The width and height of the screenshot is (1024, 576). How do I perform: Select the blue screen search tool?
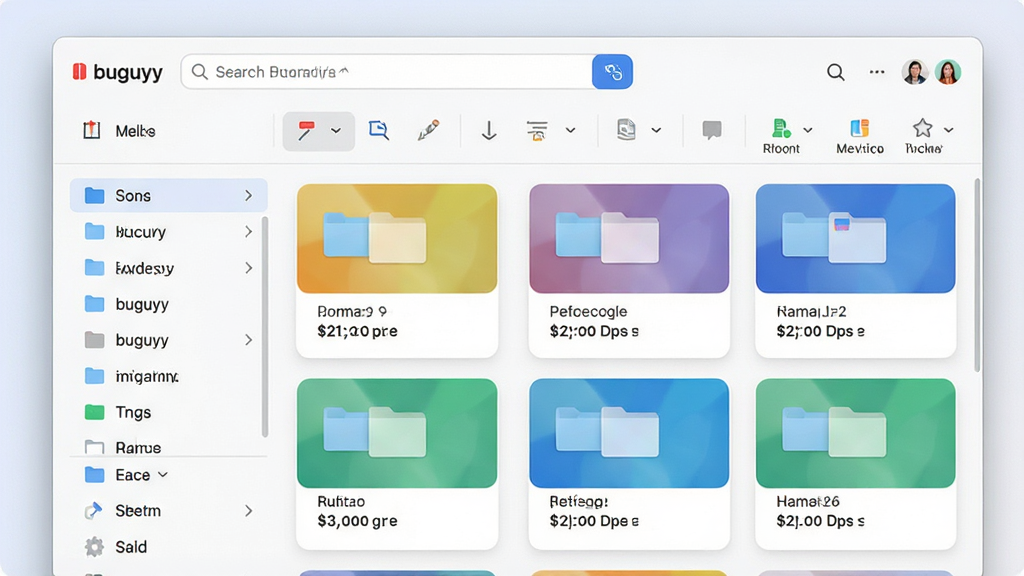[379, 130]
